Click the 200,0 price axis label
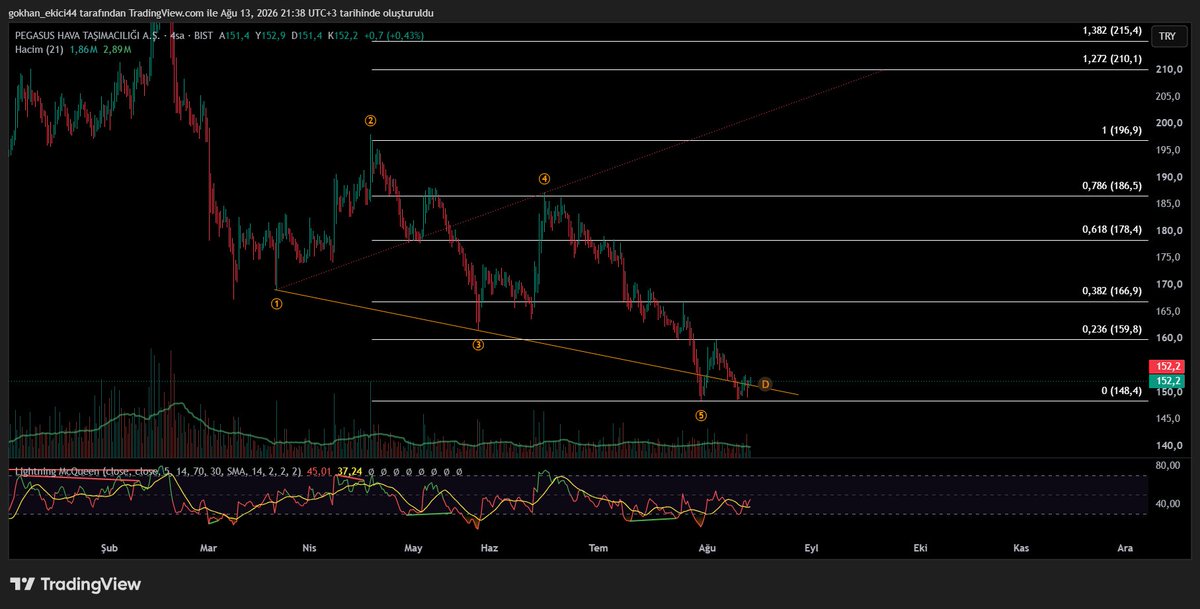Screen dimensions: 1200x609 click(1170, 123)
